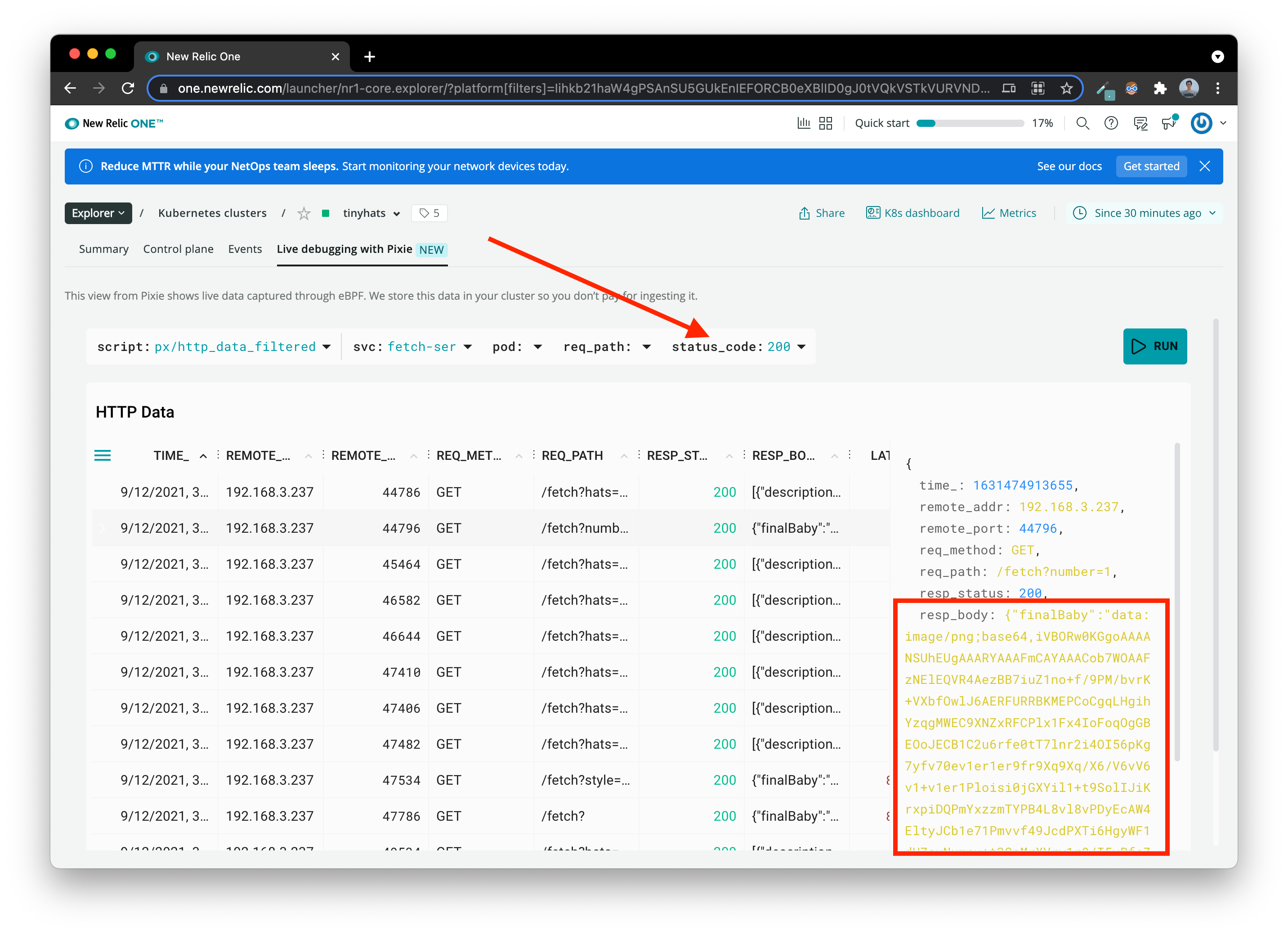The width and height of the screenshot is (1288, 935).
Task: Toggle the favorite star for tinyhats
Action: point(304,214)
